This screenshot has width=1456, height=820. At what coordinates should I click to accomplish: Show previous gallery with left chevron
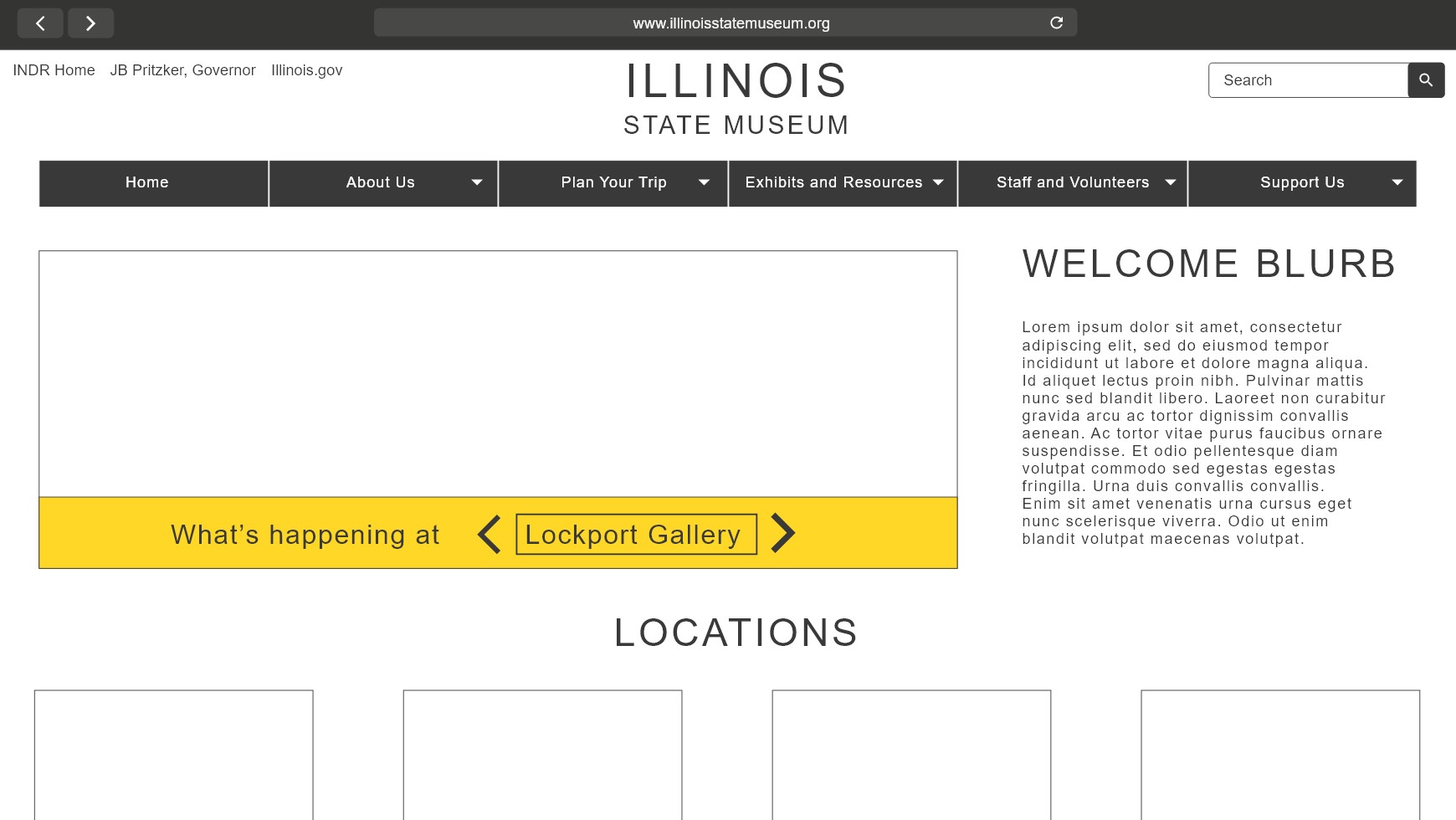pyautogui.click(x=490, y=534)
